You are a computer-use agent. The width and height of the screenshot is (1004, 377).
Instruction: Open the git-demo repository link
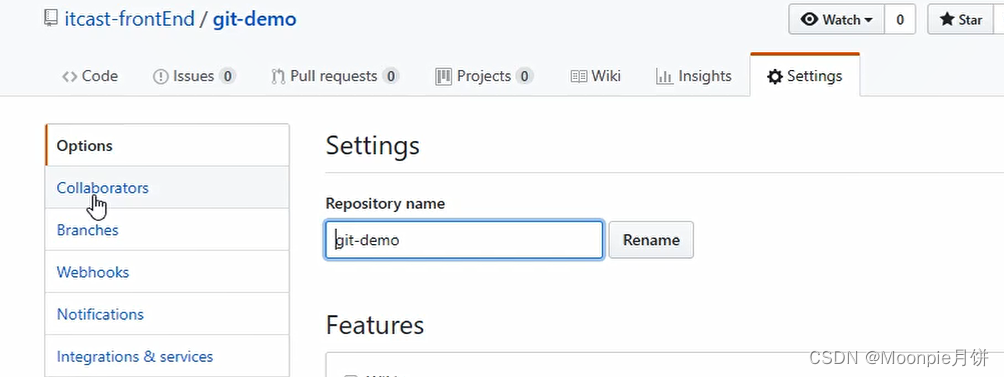click(x=255, y=19)
